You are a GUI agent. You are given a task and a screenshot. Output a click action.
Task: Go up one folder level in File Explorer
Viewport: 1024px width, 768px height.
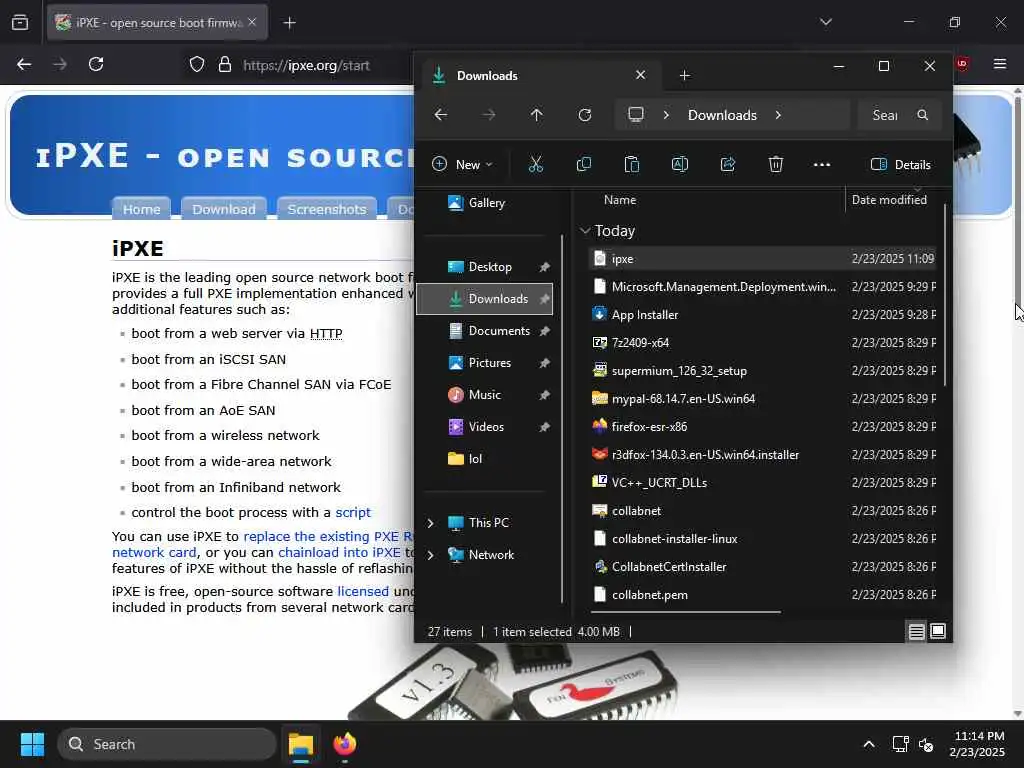[x=536, y=115]
